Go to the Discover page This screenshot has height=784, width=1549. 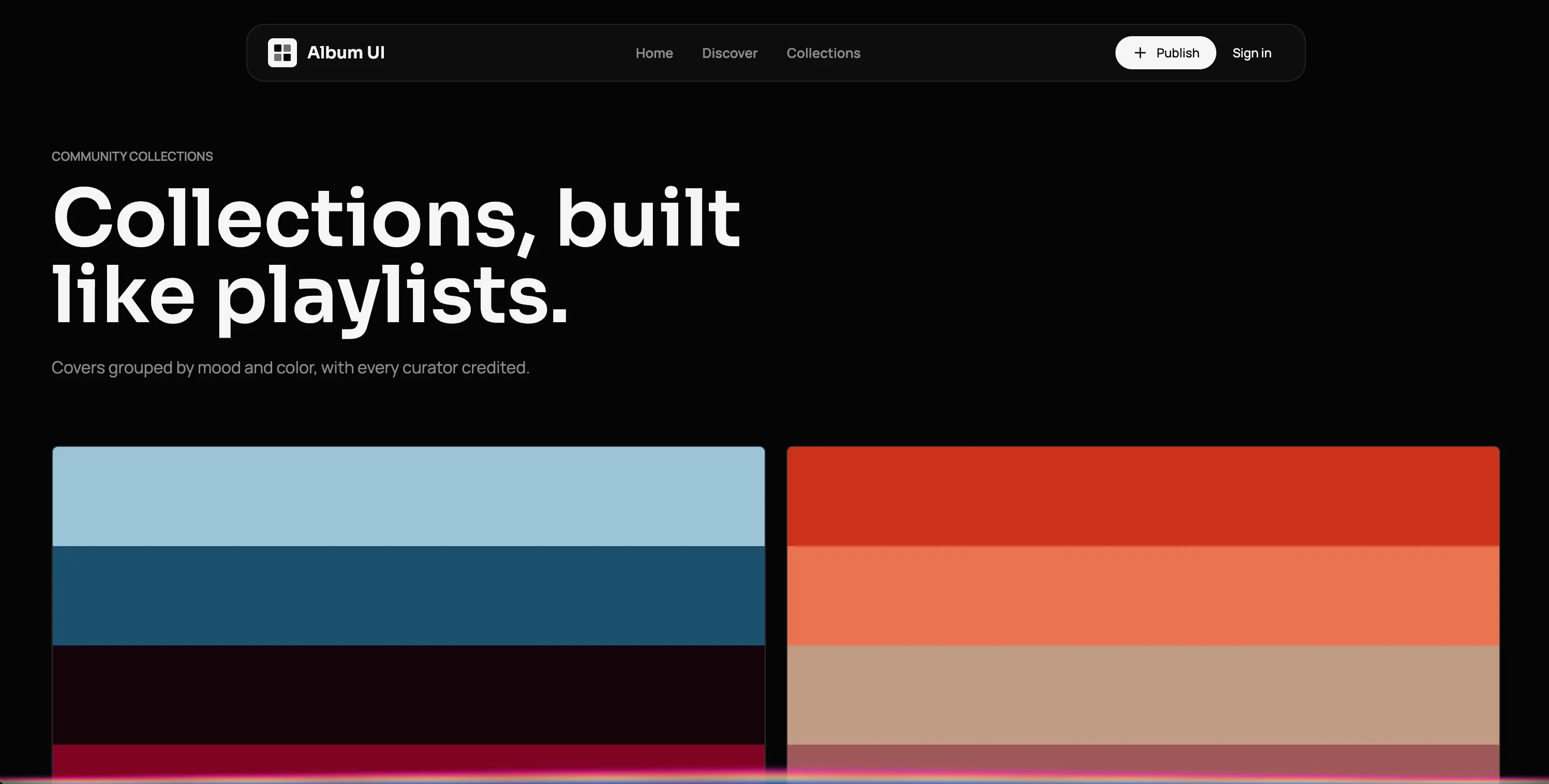tap(729, 53)
